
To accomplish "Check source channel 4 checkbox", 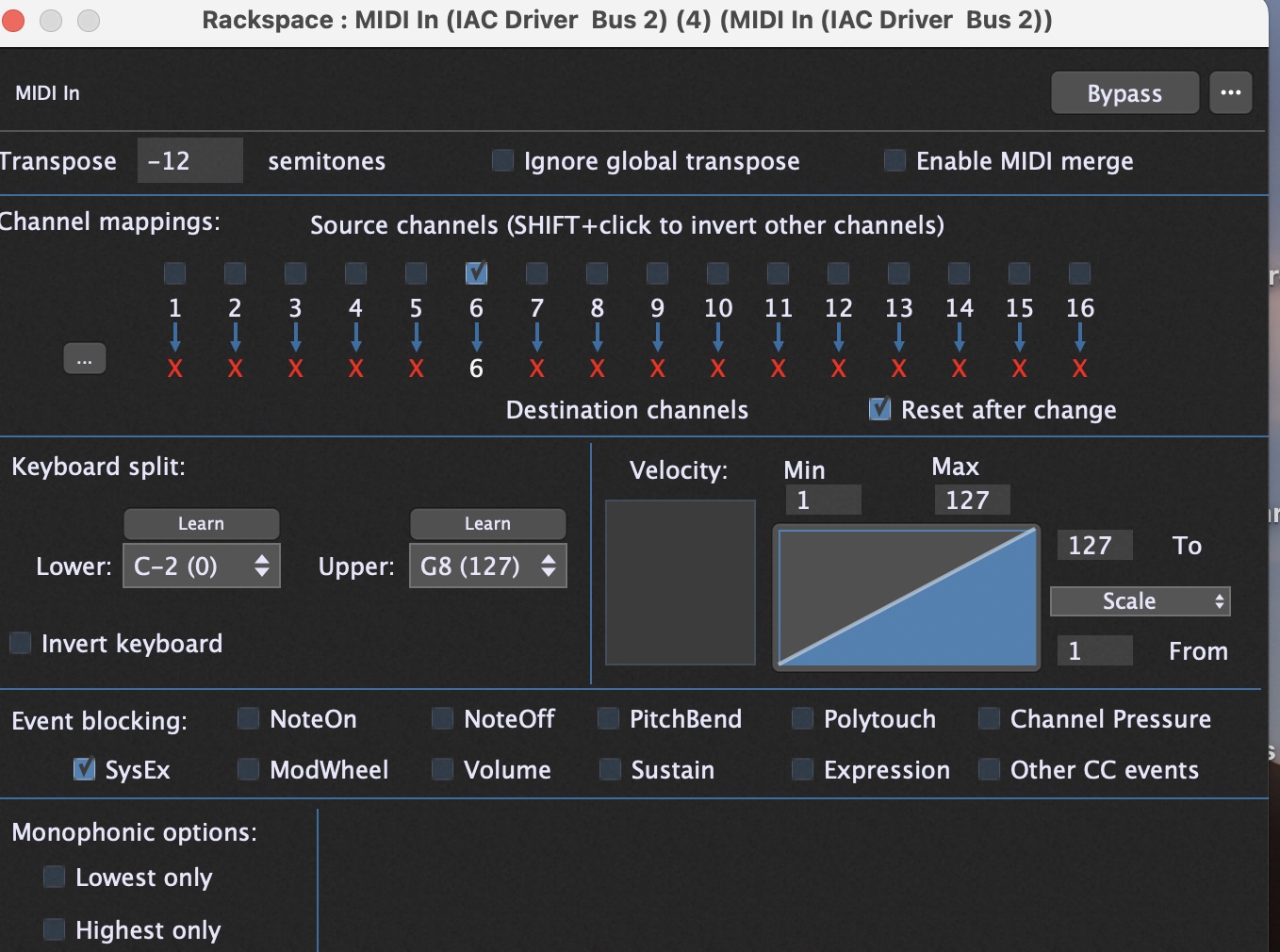I will coord(356,273).
